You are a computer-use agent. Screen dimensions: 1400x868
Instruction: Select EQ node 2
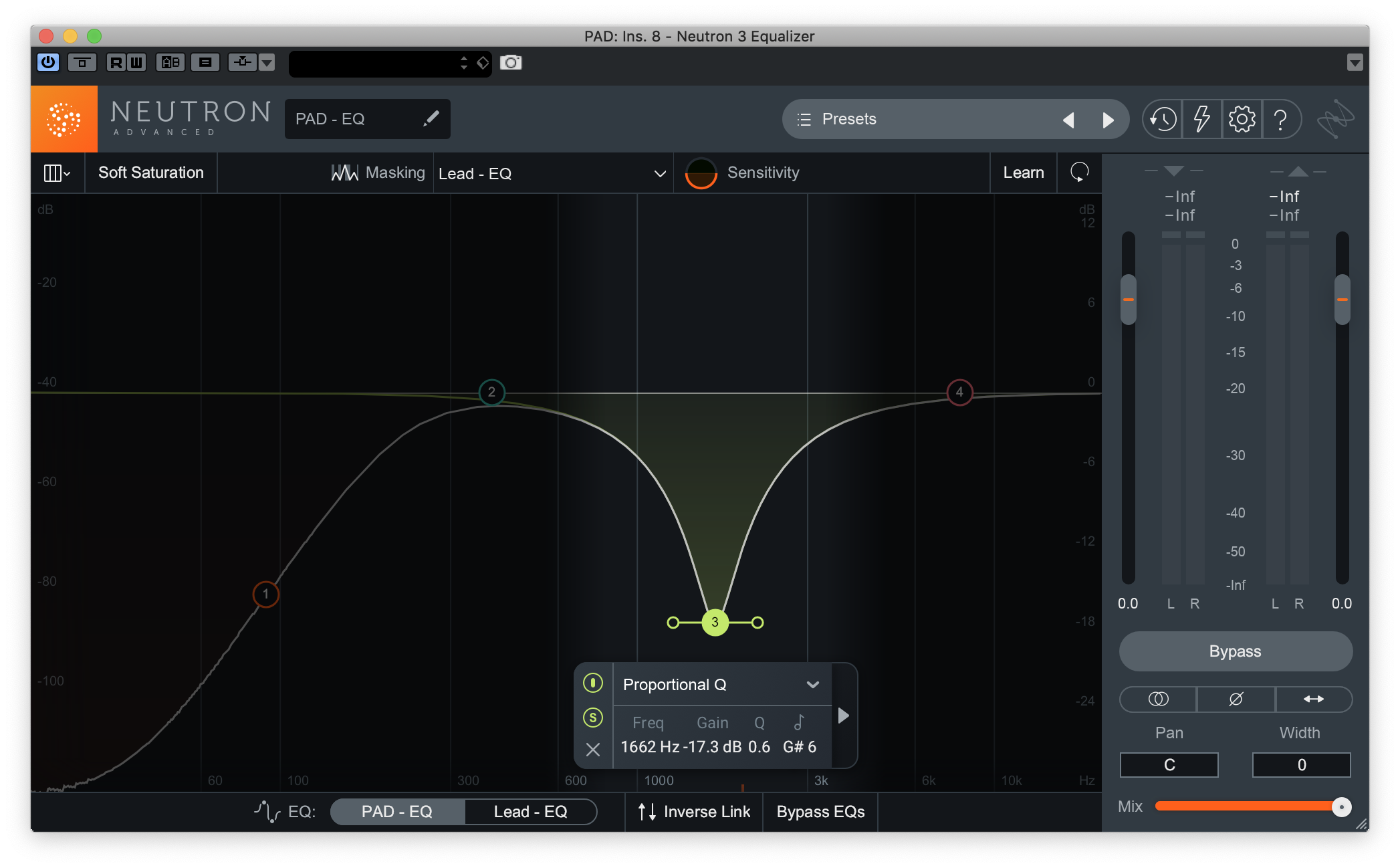click(x=491, y=392)
